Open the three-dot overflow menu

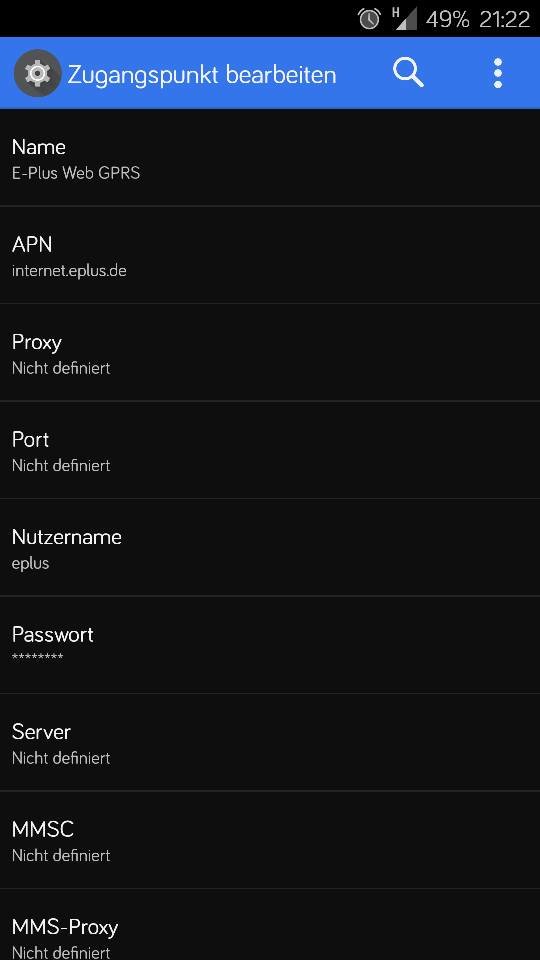pos(498,73)
